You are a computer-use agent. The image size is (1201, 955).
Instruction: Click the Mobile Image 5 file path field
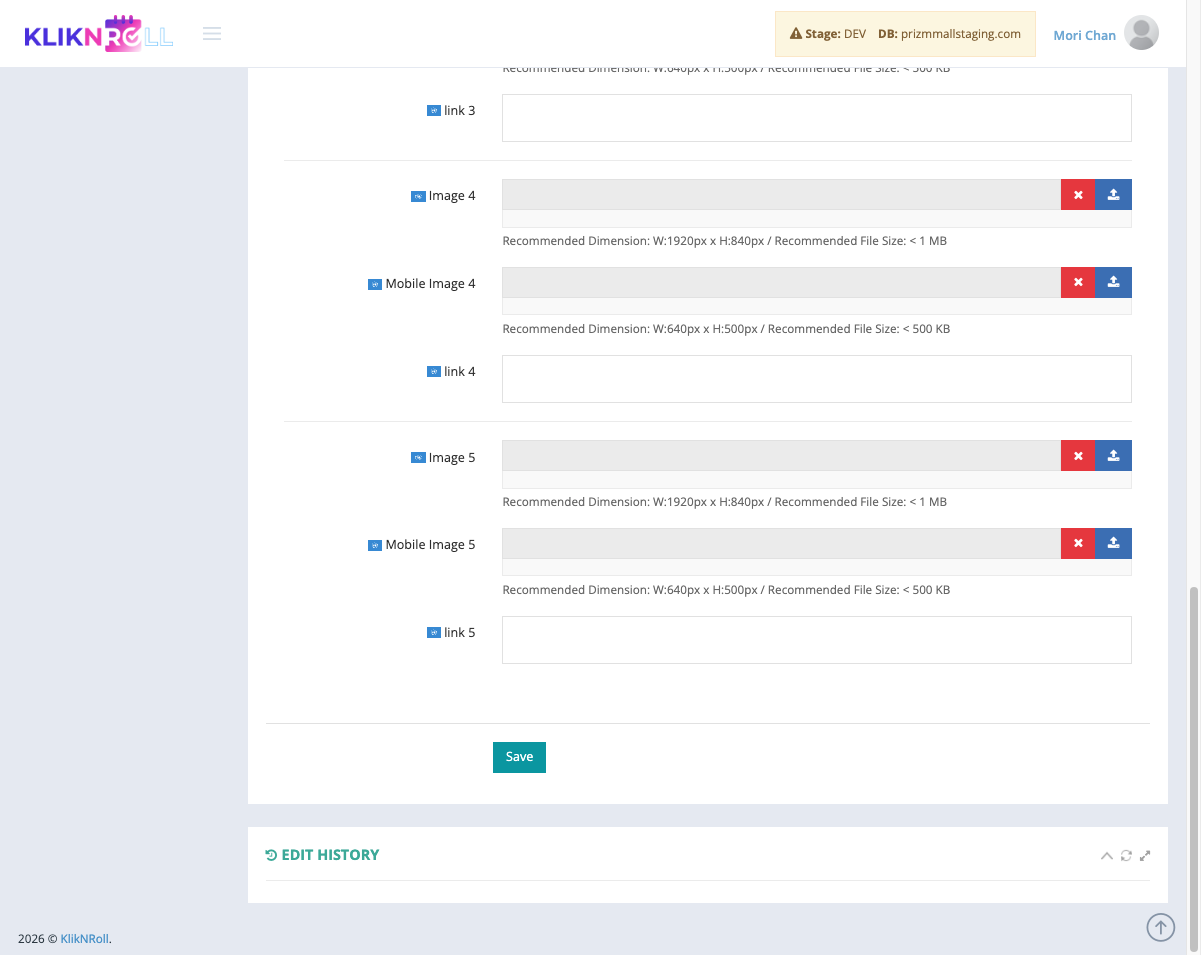781,543
